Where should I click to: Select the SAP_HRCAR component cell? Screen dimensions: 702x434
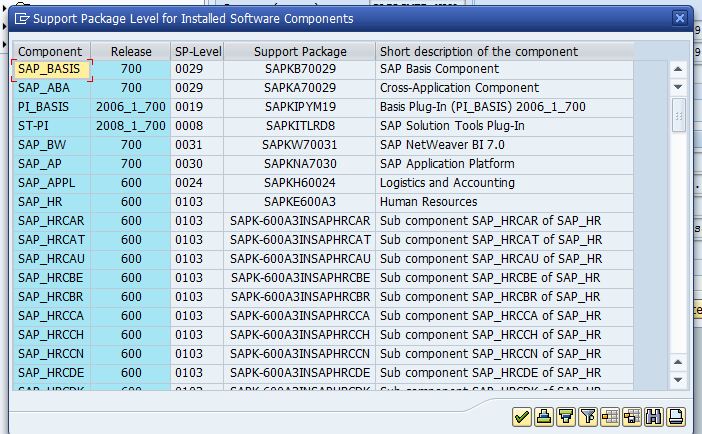coord(51,221)
